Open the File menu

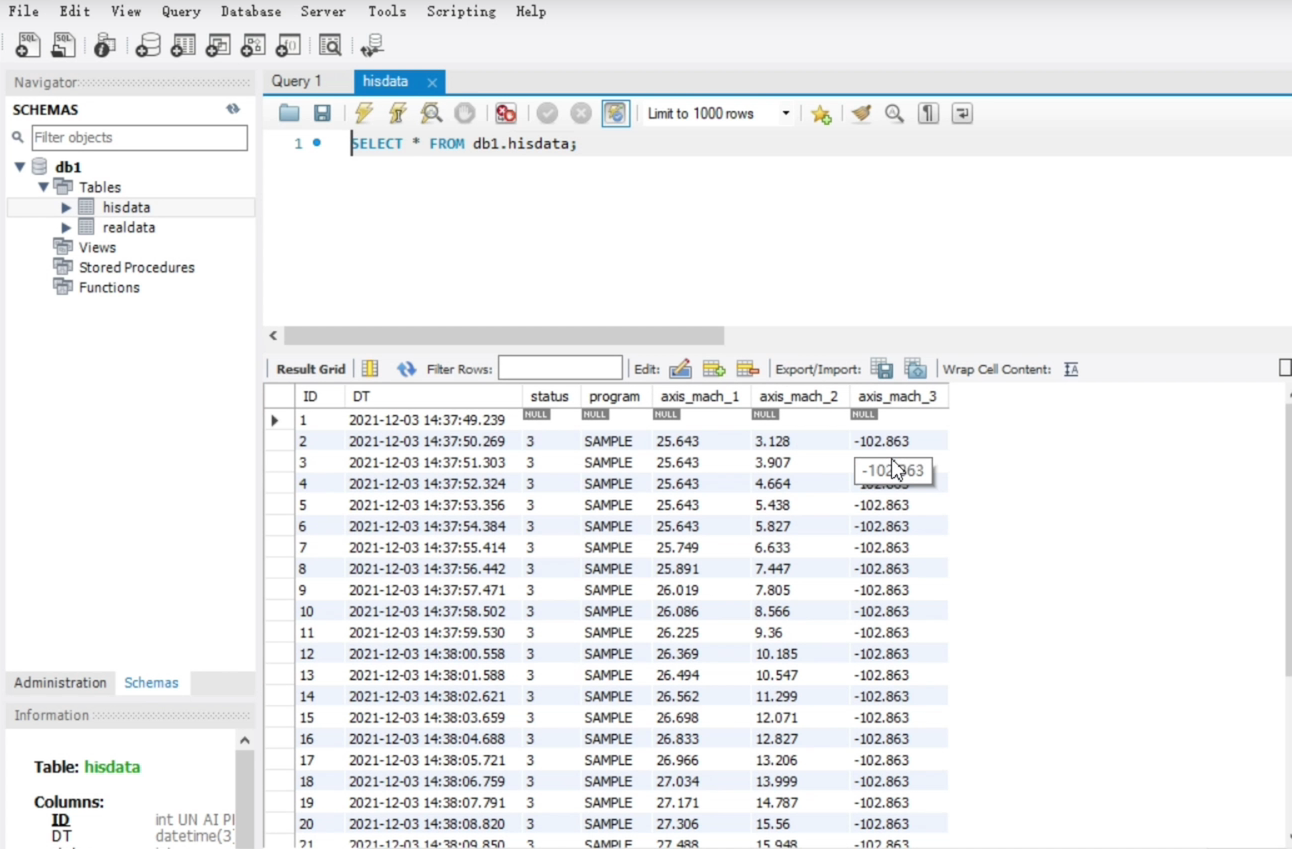[x=24, y=12]
